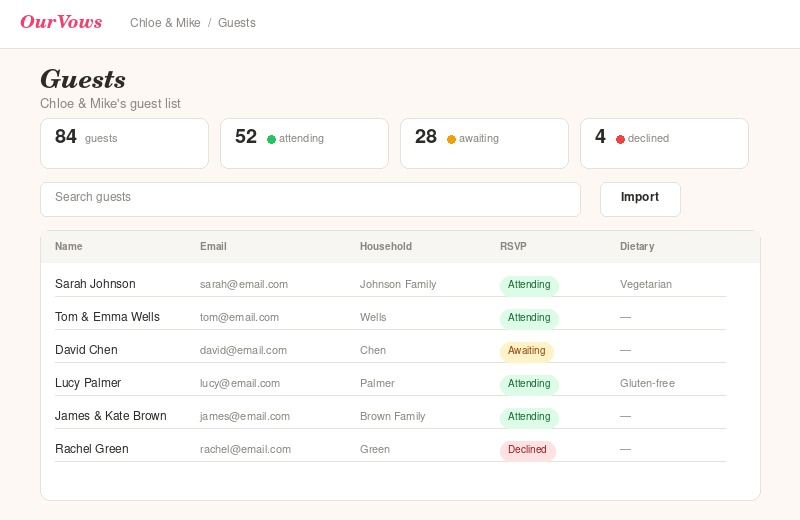Click email david@email.com
Viewport: 800px width, 520px height.
243,351
